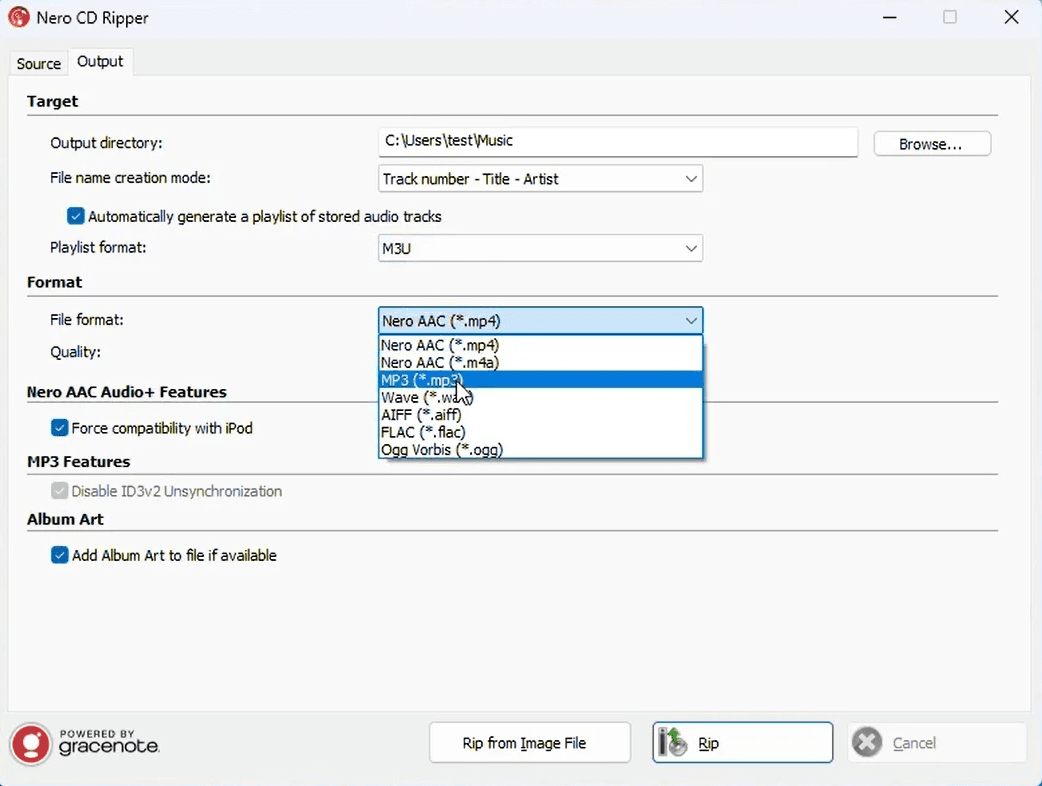This screenshot has height=786, width=1042.
Task: Pick AIFF (*.aiff) format option
Action: (x=540, y=415)
